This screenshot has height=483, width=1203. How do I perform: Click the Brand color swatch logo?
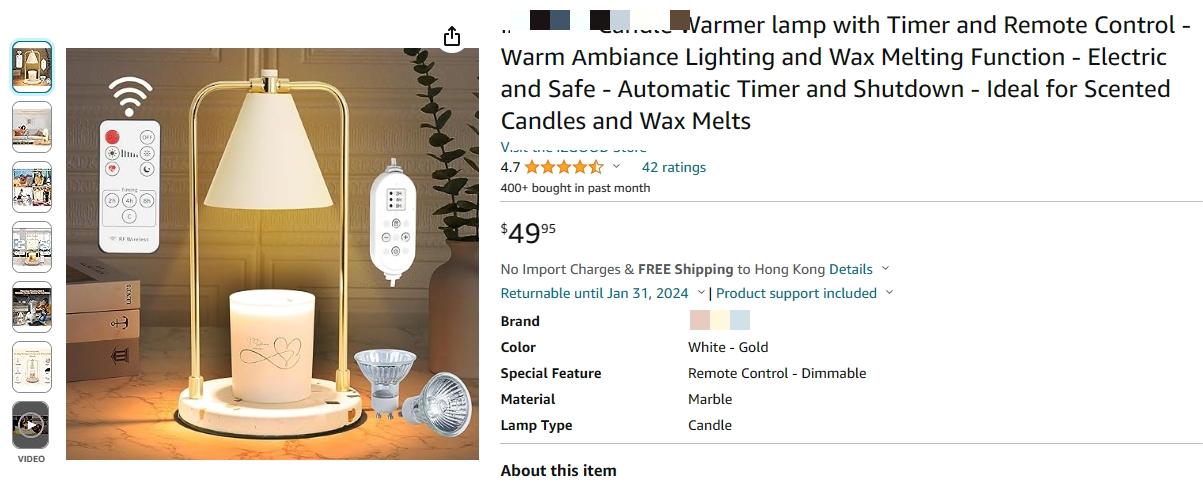pyautogui.click(x=719, y=321)
